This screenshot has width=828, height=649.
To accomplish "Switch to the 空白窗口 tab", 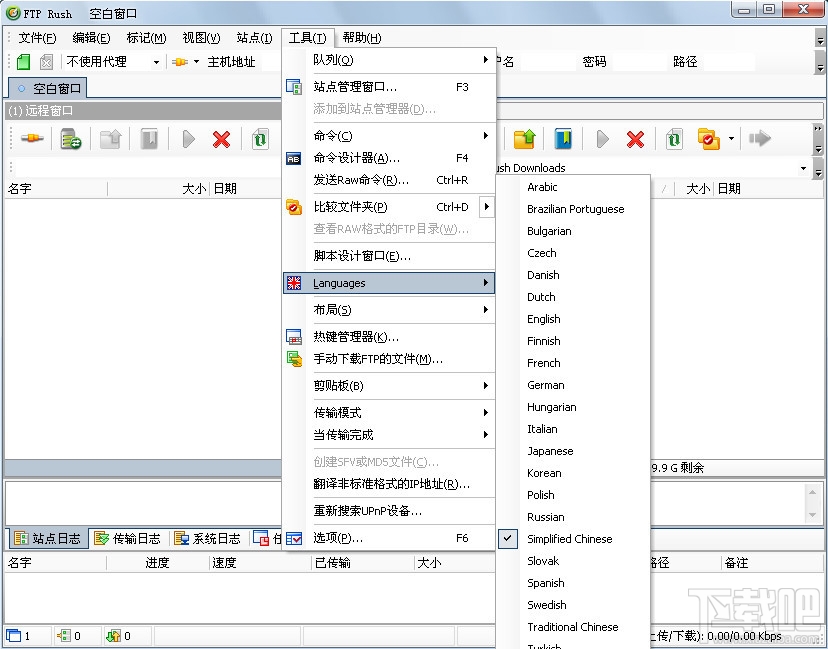I will [x=48, y=88].
